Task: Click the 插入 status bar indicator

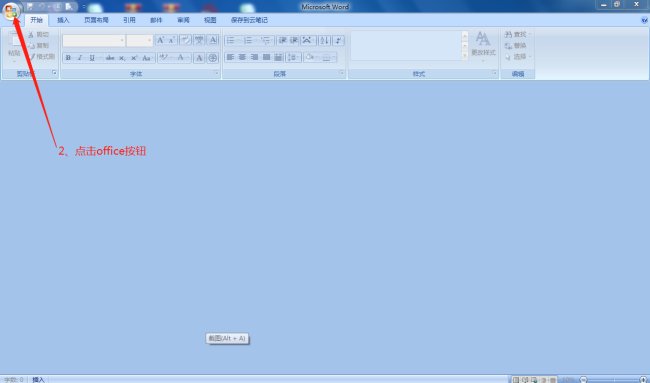Action: (38, 379)
